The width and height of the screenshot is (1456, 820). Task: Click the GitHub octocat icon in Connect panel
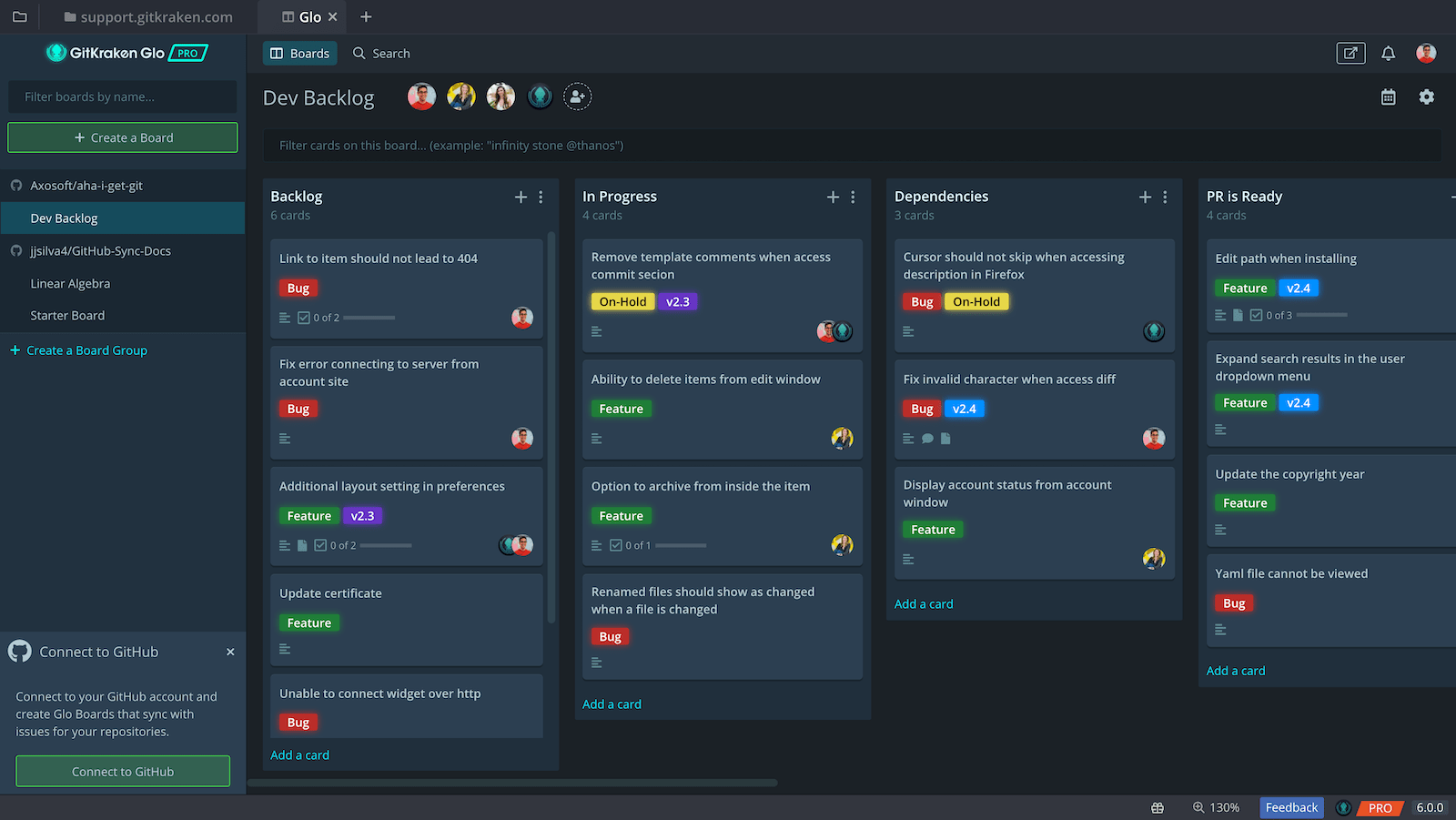pyautogui.click(x=19, y=651)
